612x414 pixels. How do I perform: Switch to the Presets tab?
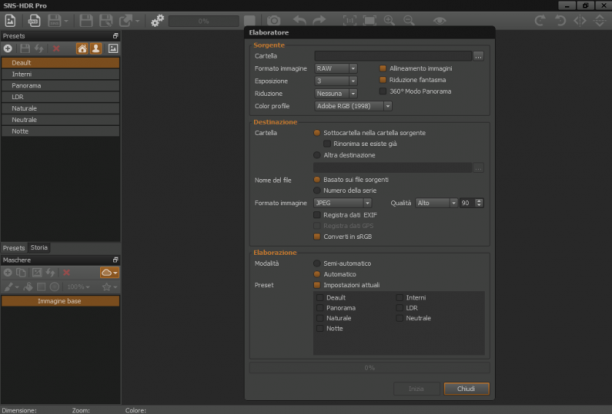click(x=14, y=248)
